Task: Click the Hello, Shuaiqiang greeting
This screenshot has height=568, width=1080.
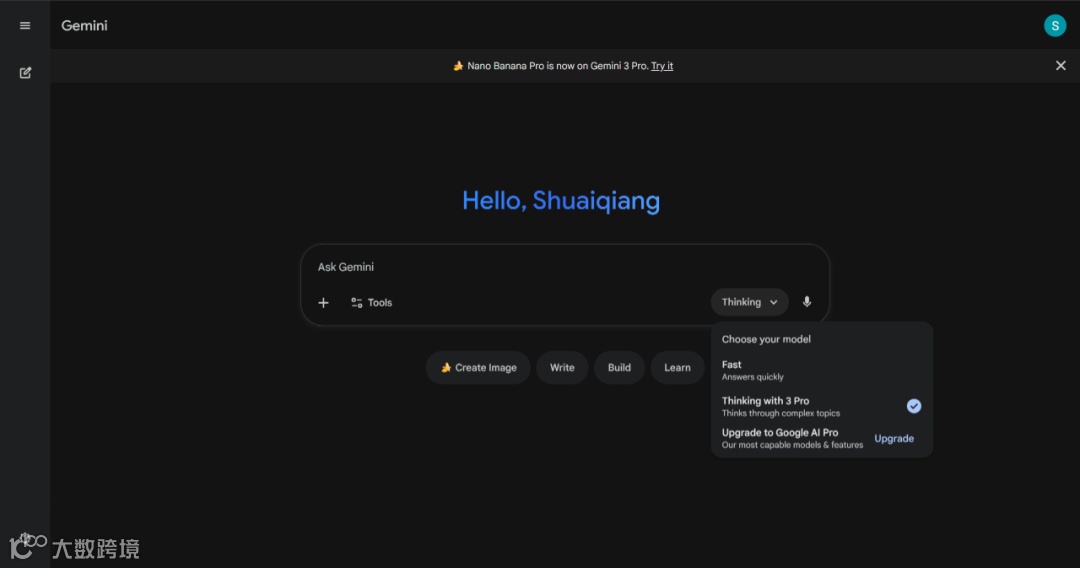Action: pyautogui.click(x=561, y=200)
